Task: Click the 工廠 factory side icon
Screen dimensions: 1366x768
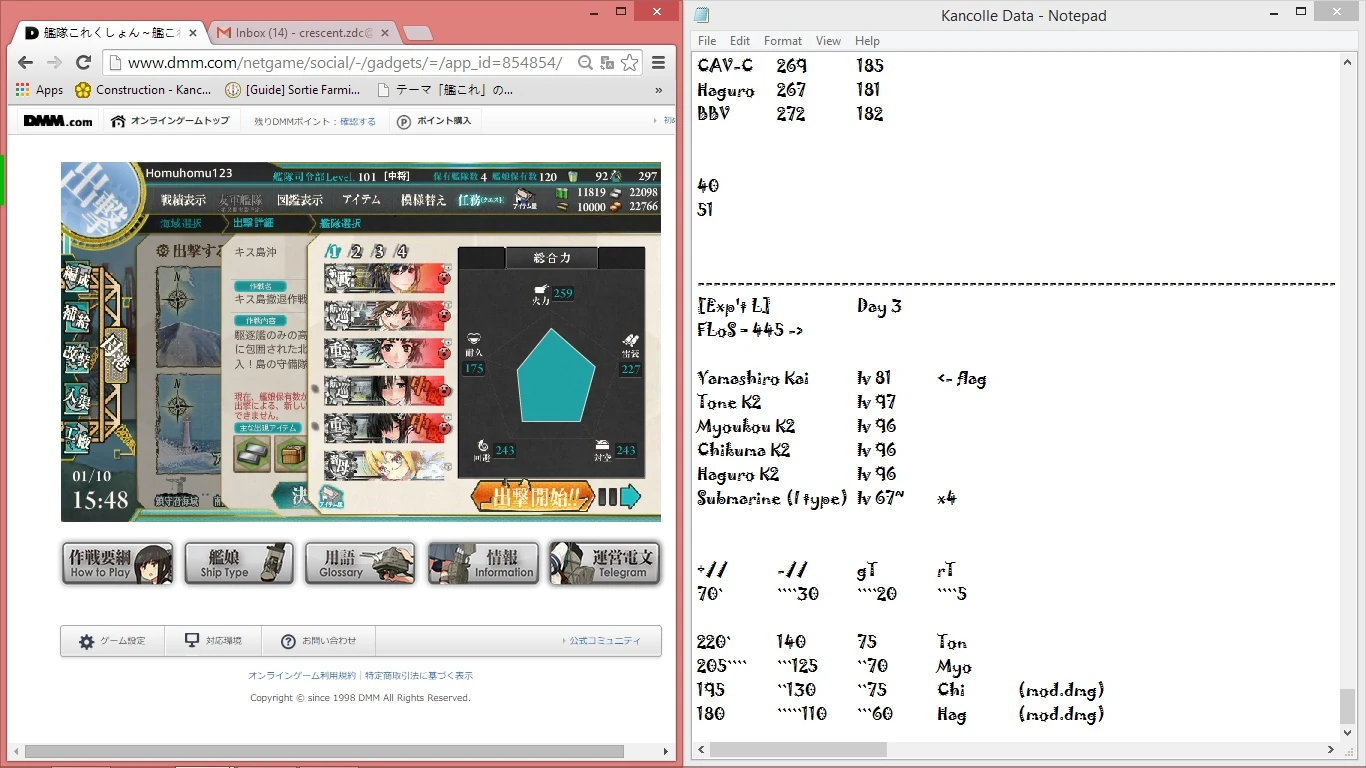Action: point(77,437)
